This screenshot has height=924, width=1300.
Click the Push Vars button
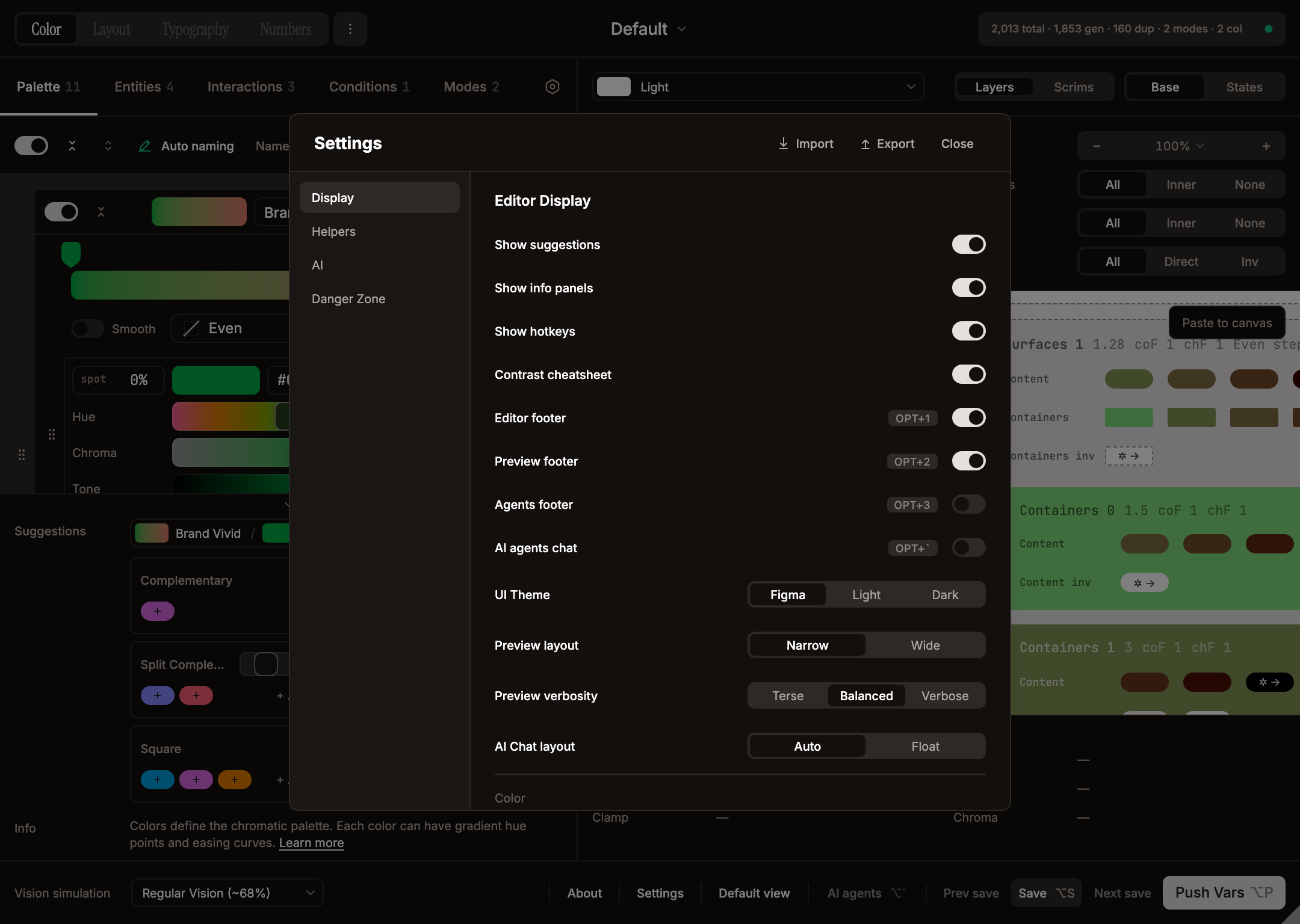tap(1223, 893)
